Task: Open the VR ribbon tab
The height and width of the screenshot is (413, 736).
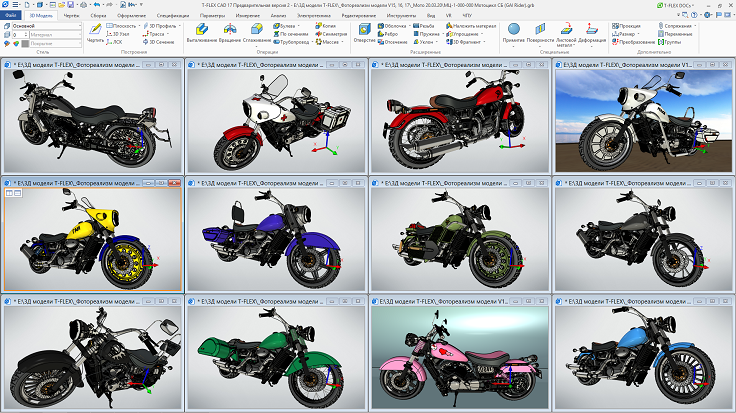Action: point(448,15)
